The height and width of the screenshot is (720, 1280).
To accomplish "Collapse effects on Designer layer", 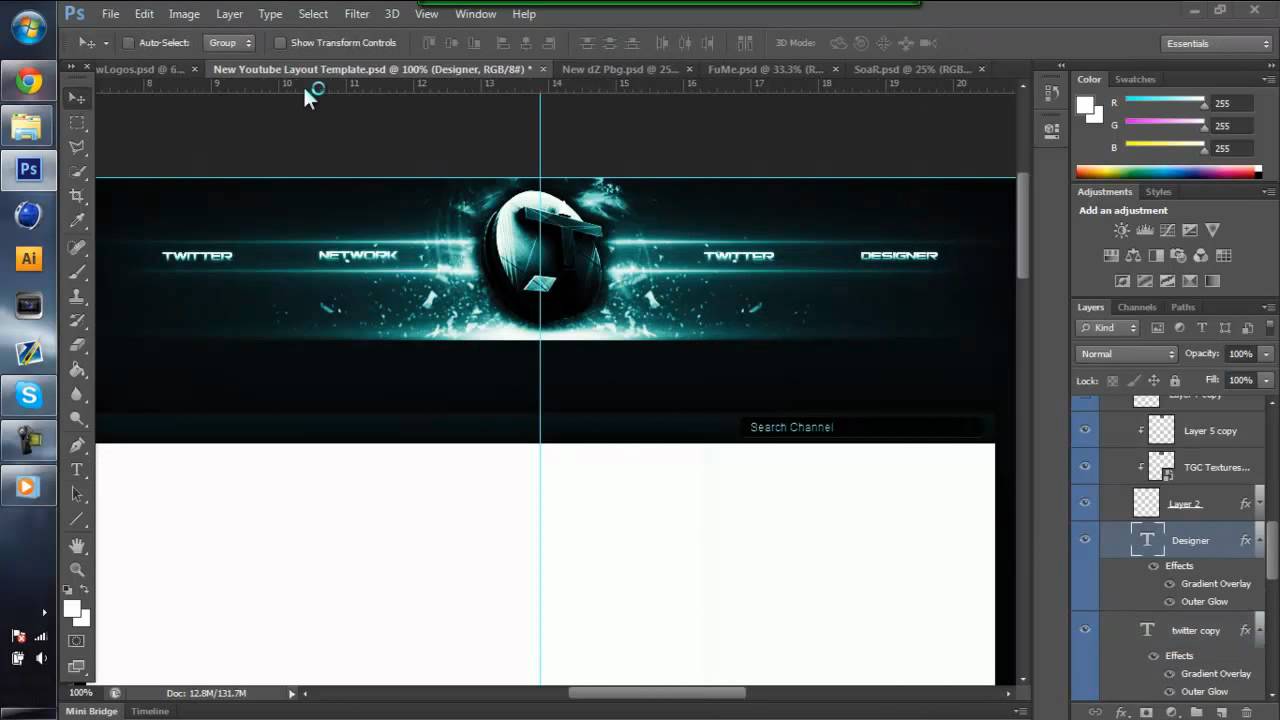I will (x=1258, y=540).
